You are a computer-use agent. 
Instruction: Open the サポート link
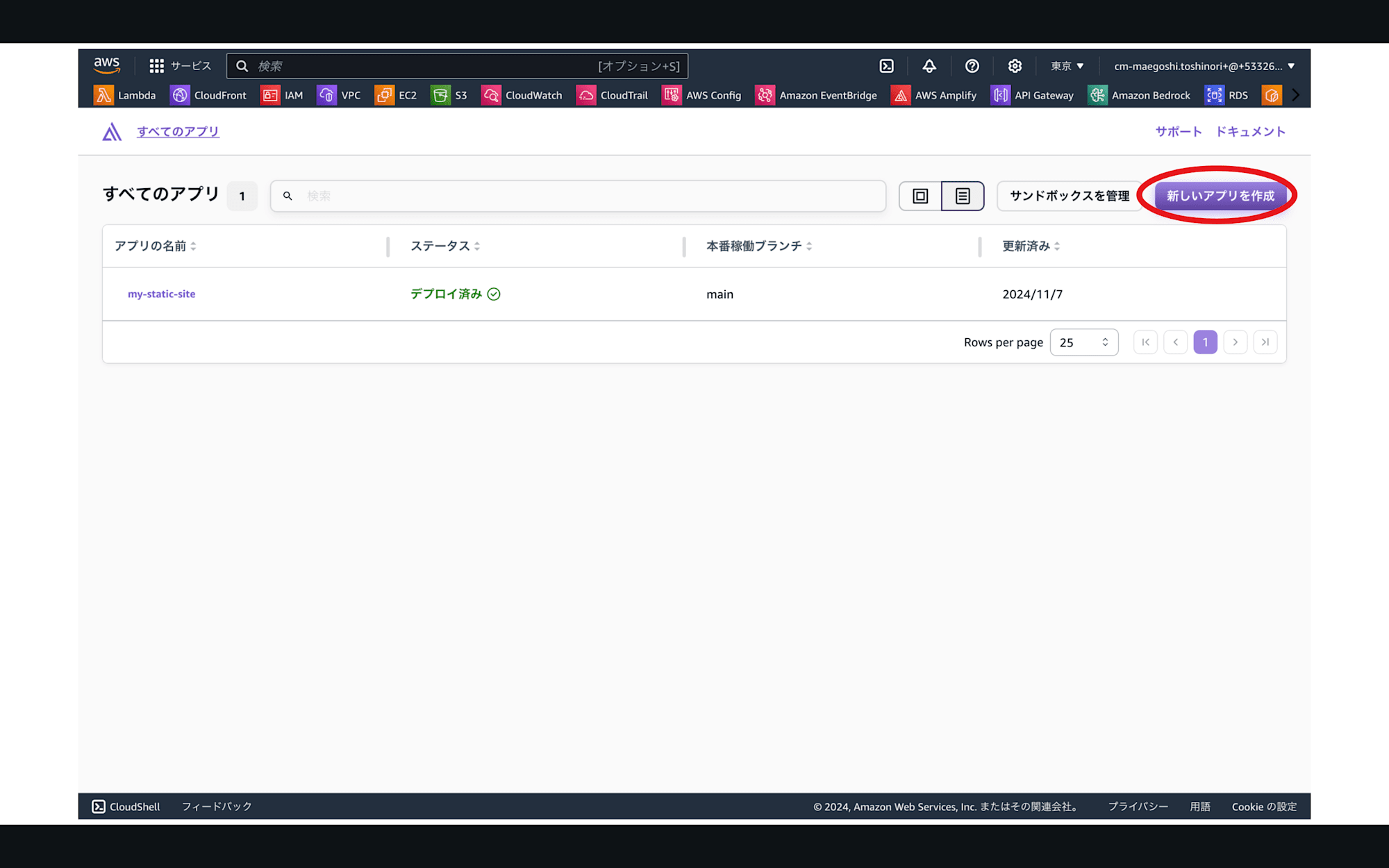click(x=1179, y=131)
